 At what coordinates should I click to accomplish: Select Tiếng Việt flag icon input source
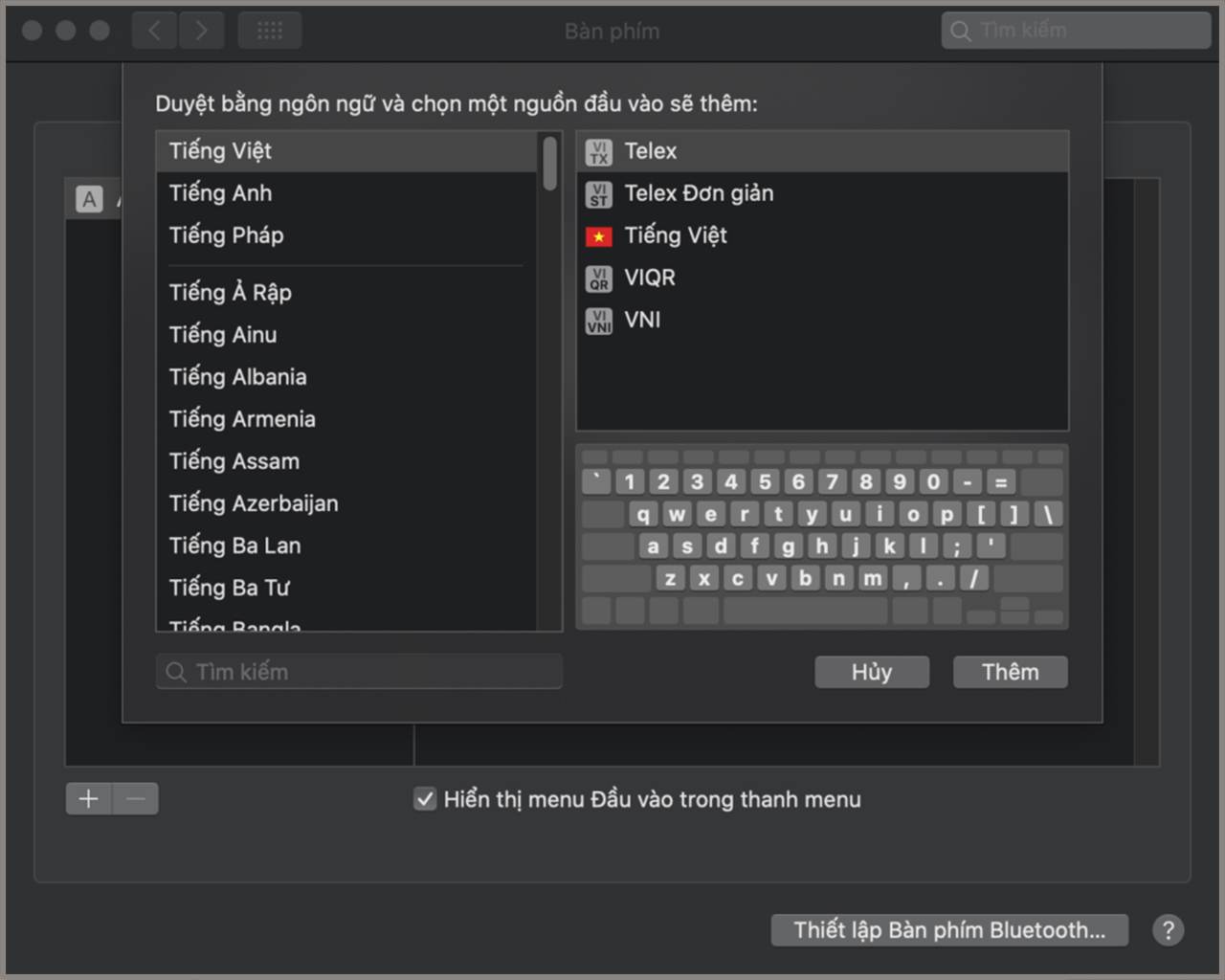point(599,236)
